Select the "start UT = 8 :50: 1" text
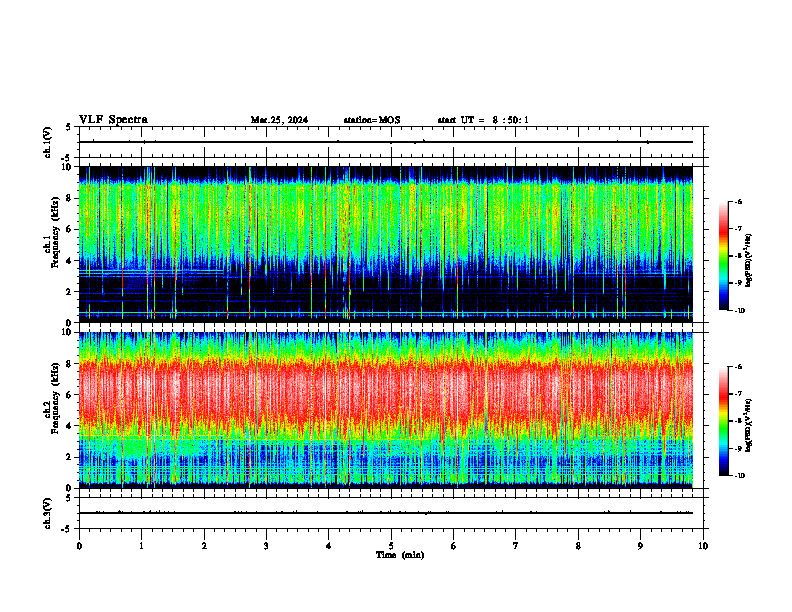This screenshot has width=792, height=612. 483,120
